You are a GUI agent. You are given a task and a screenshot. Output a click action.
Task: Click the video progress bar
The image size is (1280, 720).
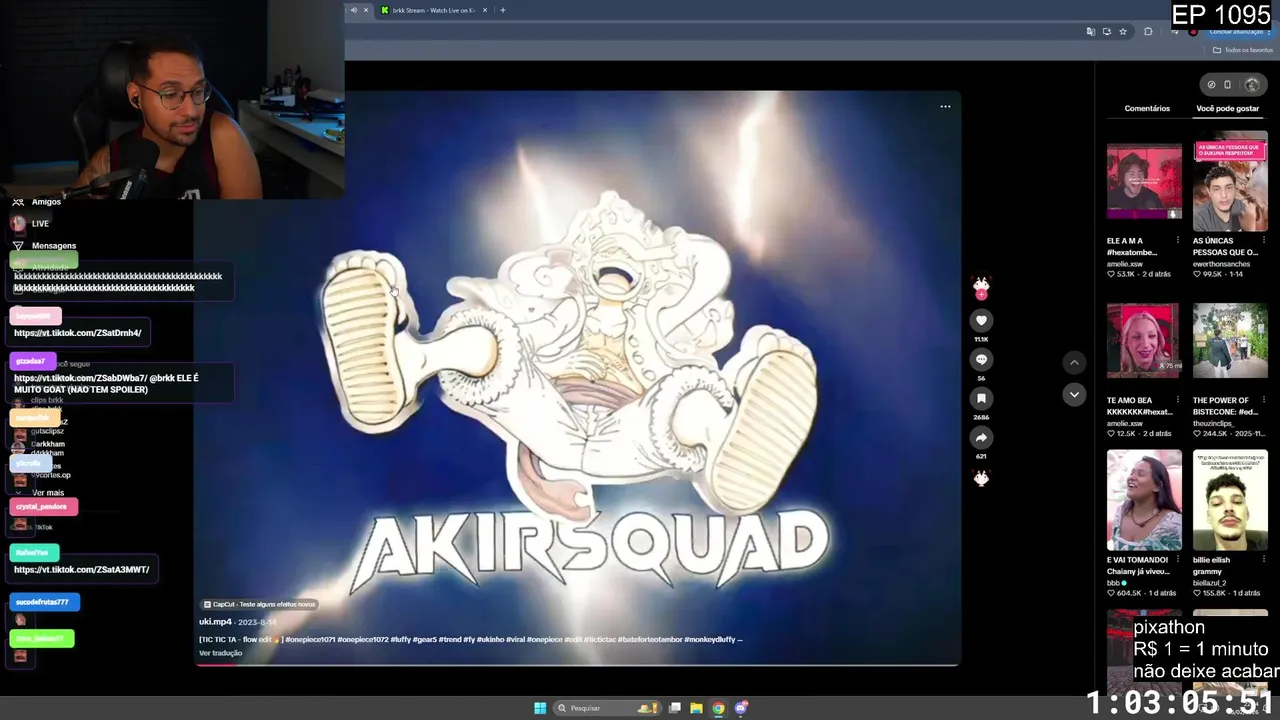coord(577,664)
